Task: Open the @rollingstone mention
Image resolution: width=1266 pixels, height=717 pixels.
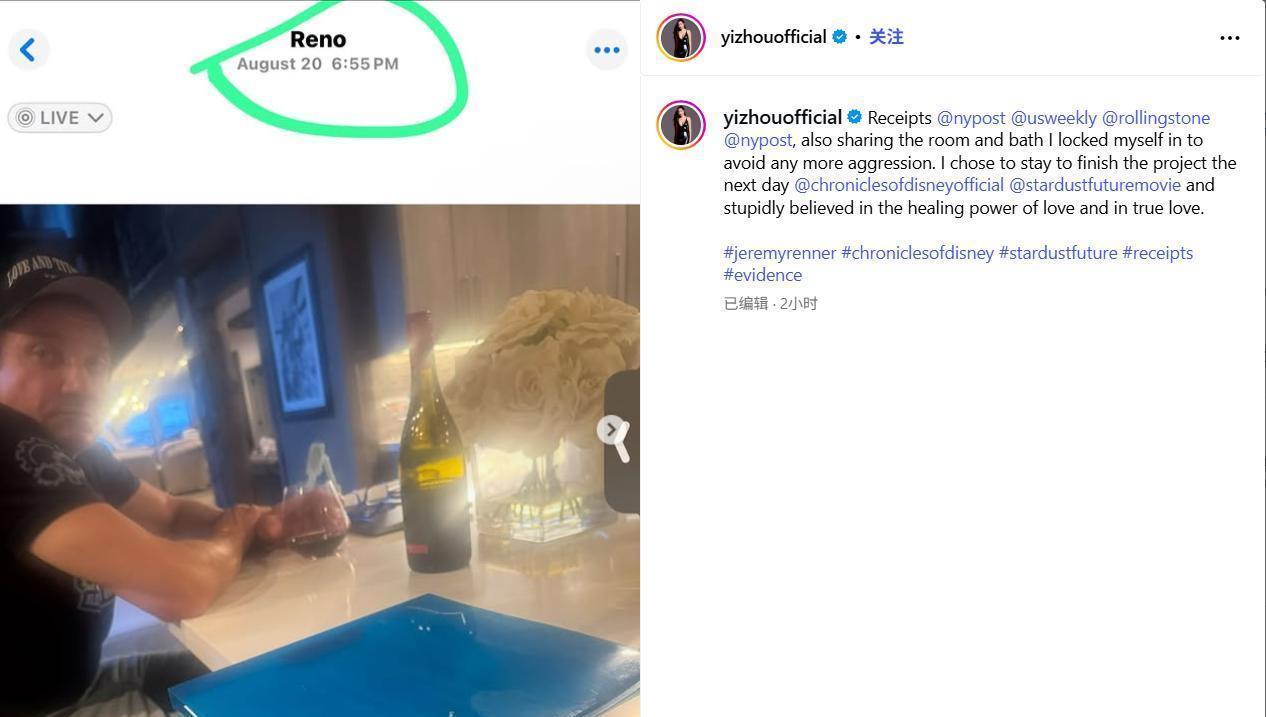Action: click(x=1155, y=118)
